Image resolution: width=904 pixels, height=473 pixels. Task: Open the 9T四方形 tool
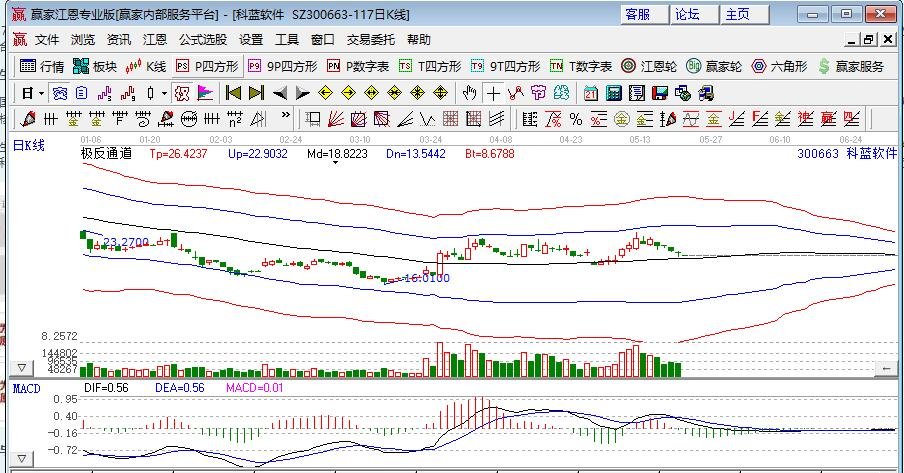click(x=505, y=66)
